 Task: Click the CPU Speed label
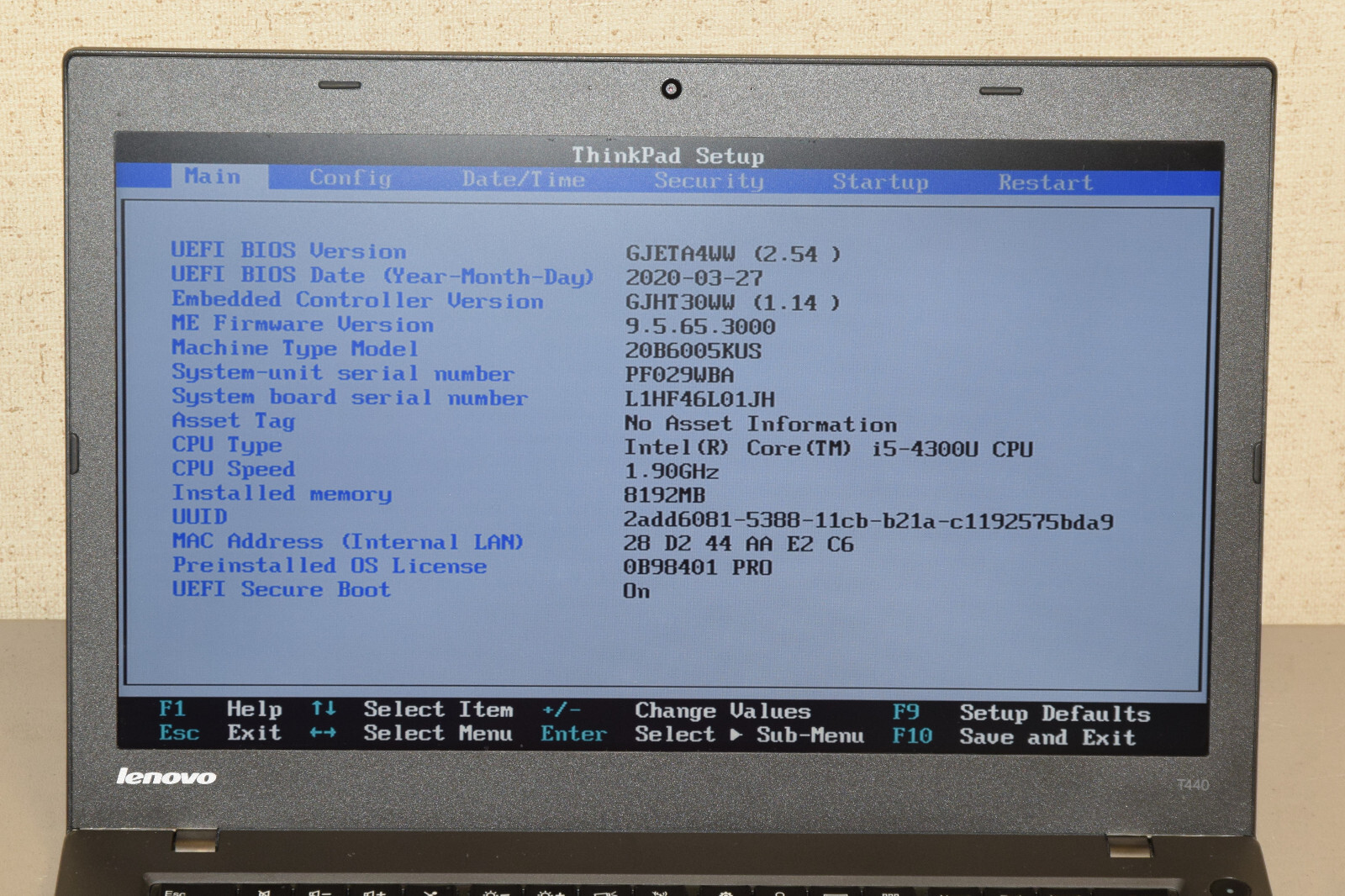click(233, 468)
